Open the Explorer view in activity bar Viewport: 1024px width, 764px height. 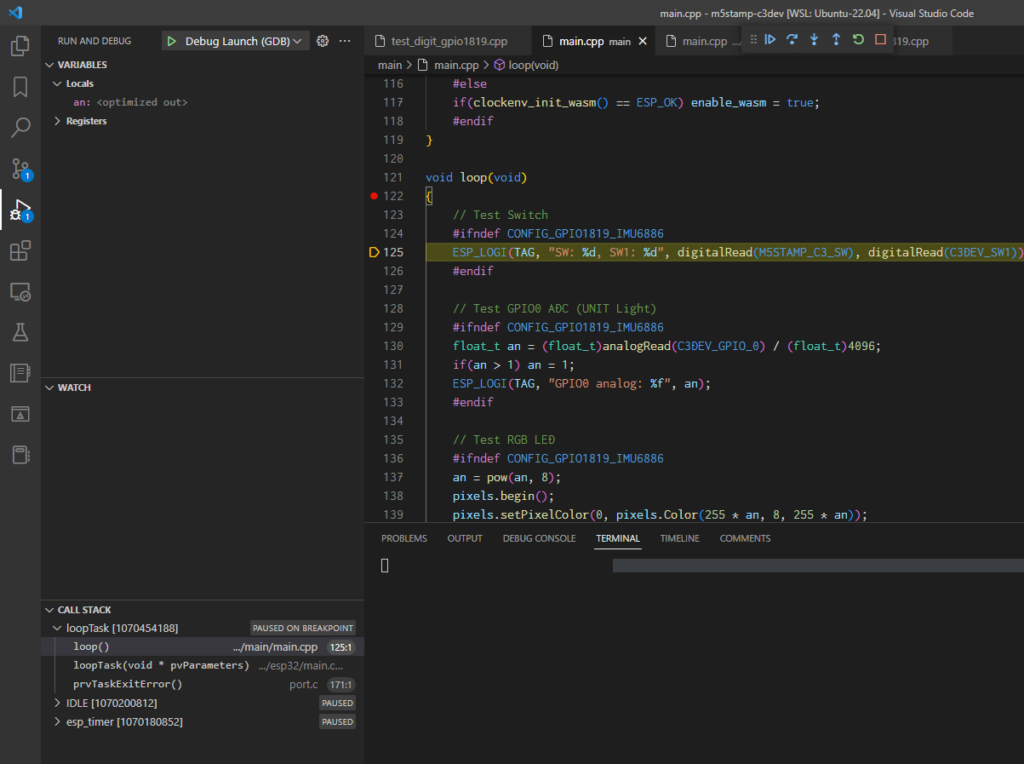tap(20, 46)
